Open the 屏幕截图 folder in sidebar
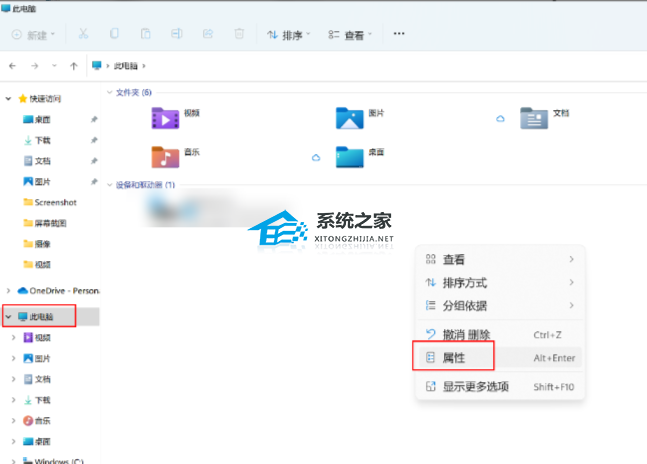Image resolution: width=647 pixels, height=464 pixels. point(45,223)
